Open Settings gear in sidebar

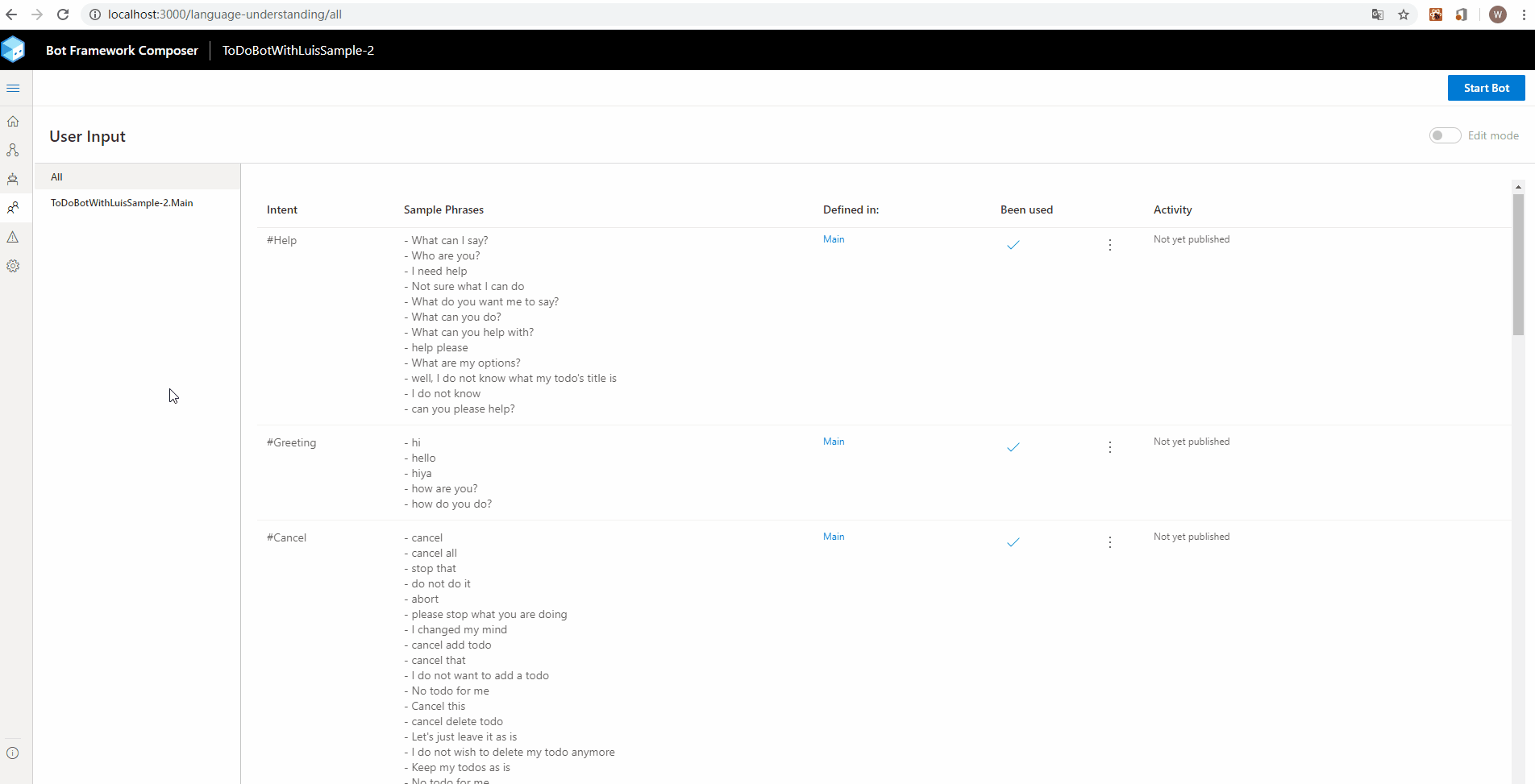point(13,266)
